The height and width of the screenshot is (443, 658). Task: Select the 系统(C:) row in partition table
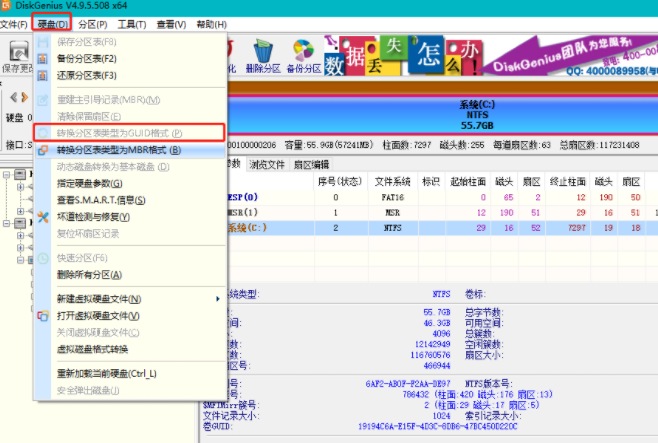pyautogui.click(x=443, y=228)
